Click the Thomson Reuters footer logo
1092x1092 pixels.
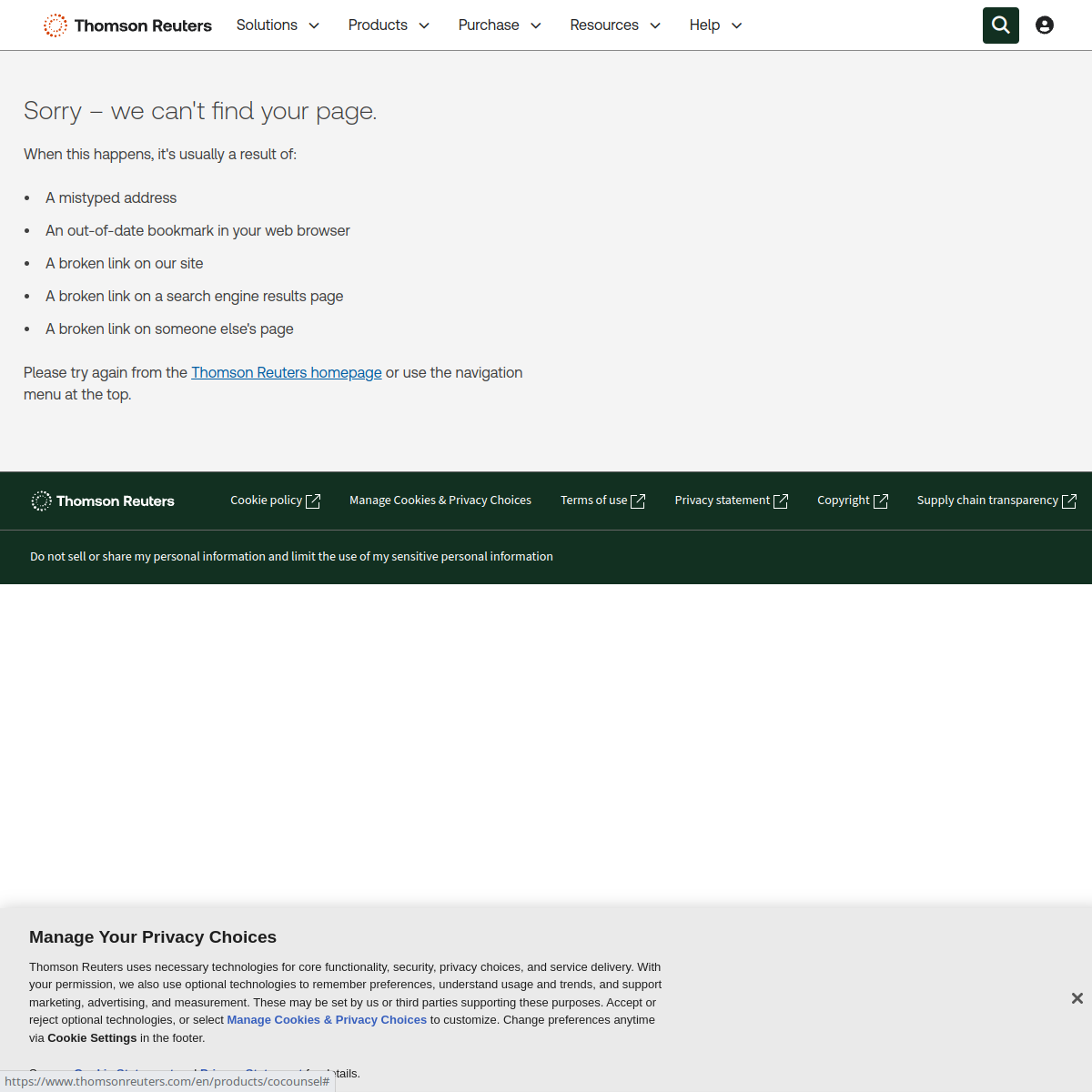(103, 500)
